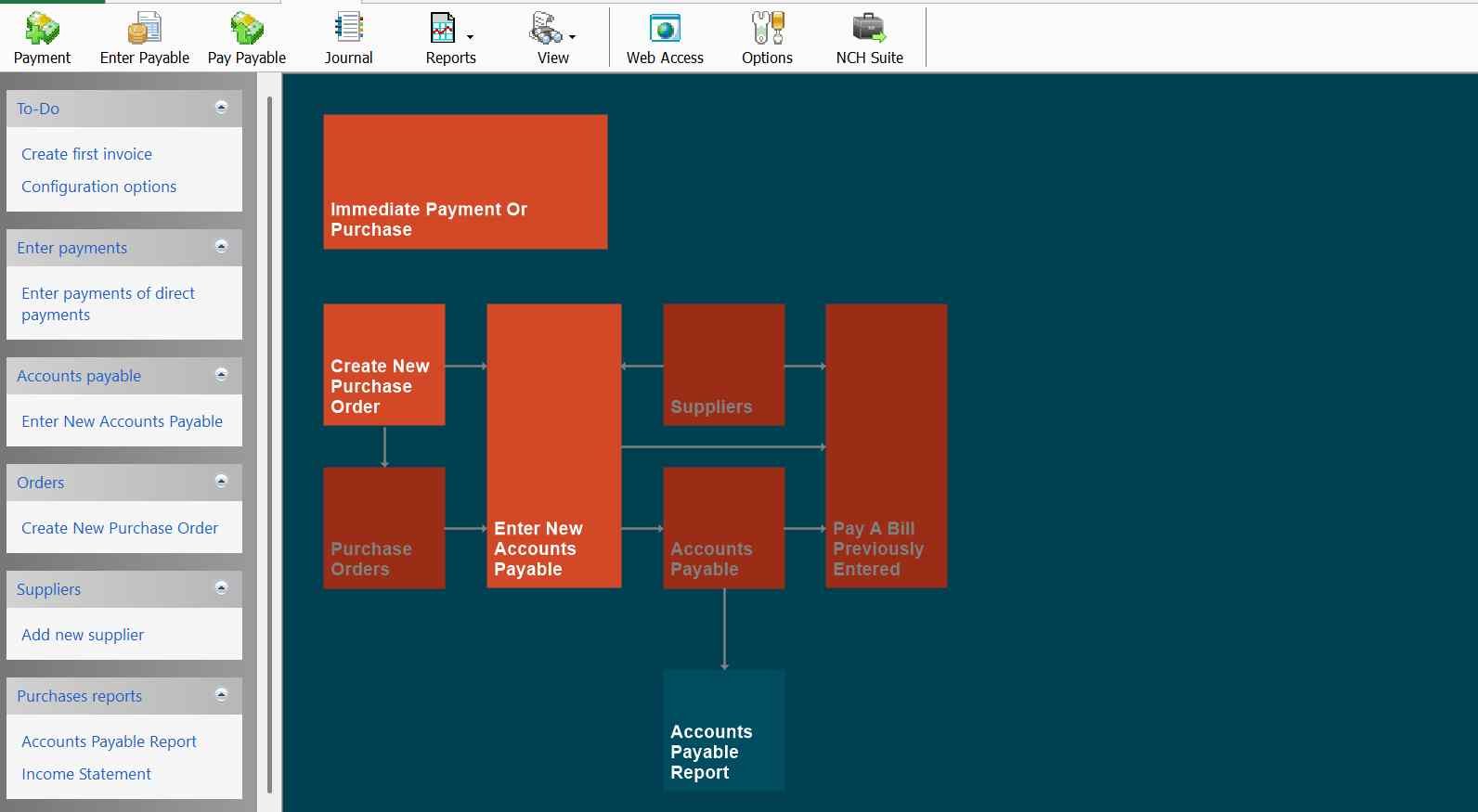The width and height of the screenshot is (1478, 812).
Task: Open the Income Statement report link
Action: (86, 774)
